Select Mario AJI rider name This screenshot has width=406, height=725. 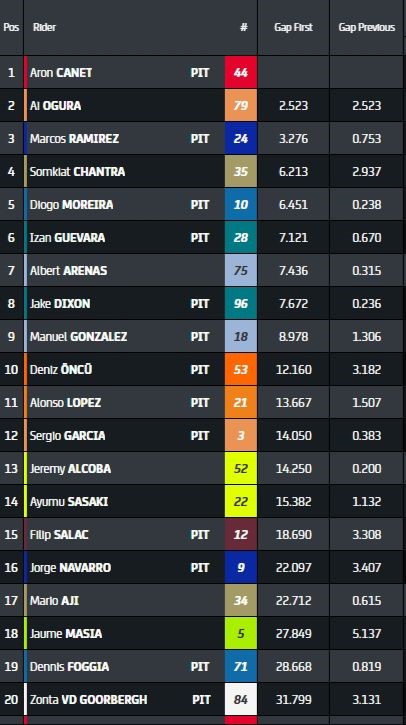(54, 601)
